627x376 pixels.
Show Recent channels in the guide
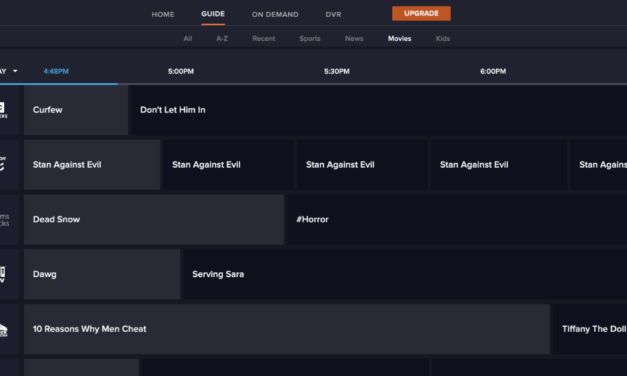click(264, 38)
